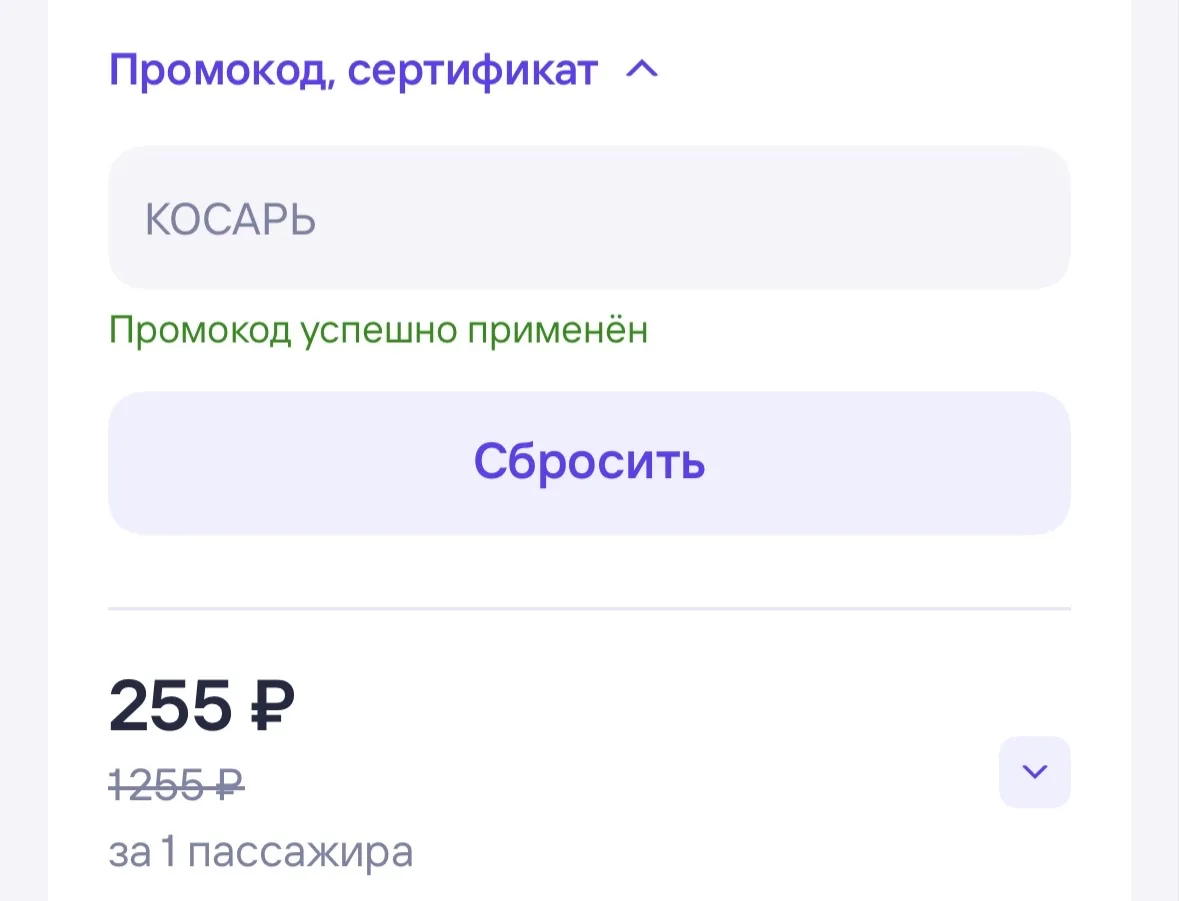Viewport: 1179px width, 901px height.
Task: Click the КОСАРЬ text in the input
Action: [x=230, y=220]
